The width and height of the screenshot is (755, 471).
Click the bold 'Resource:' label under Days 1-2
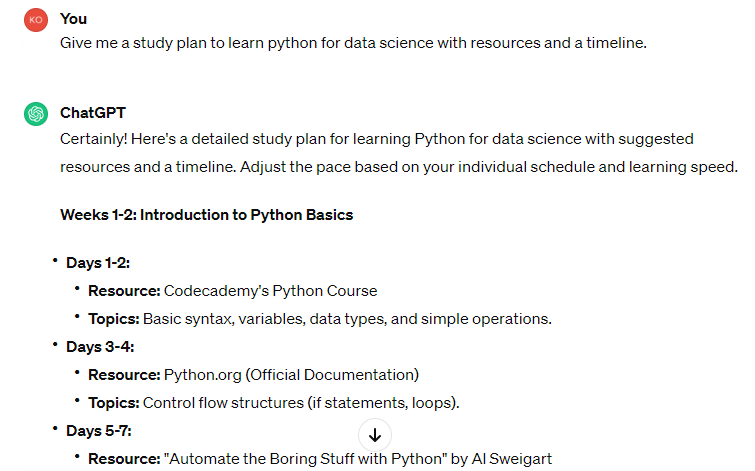pos(124,291)
